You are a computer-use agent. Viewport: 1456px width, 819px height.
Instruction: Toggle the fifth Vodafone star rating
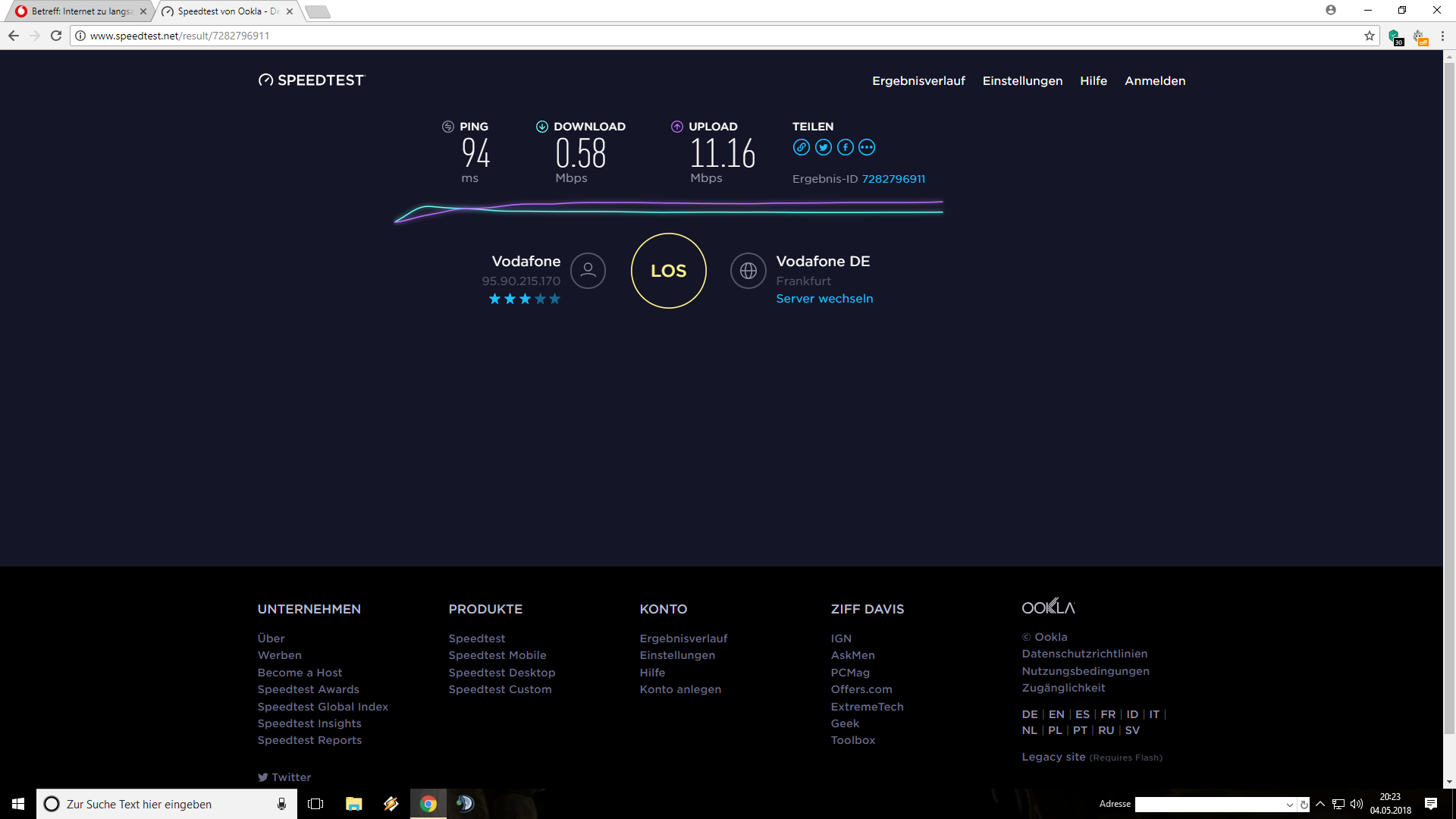click(x=553, y=299)
